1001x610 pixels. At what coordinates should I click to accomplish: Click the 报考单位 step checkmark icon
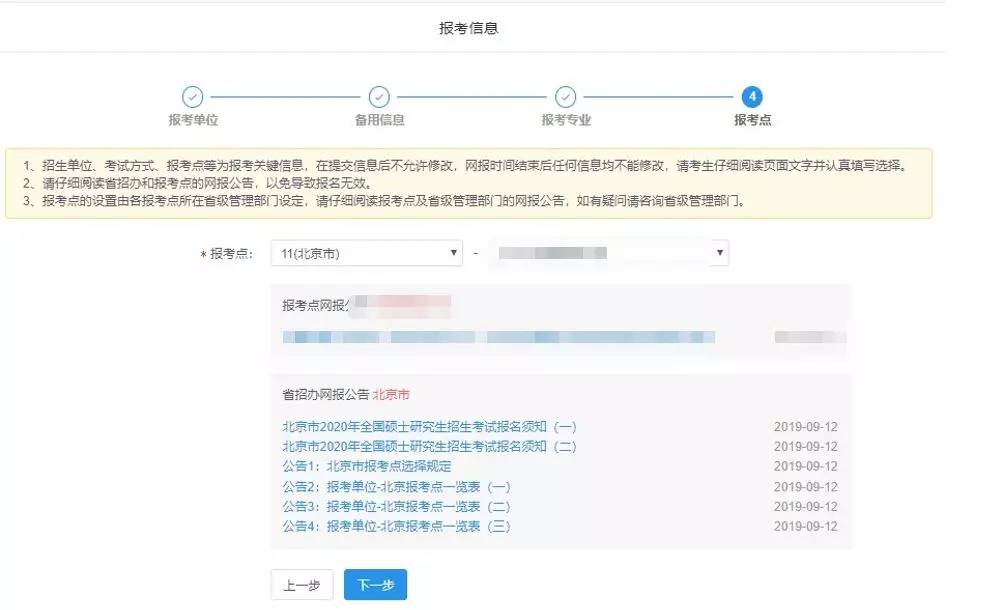pyautogui.click(x=192, y=97)
